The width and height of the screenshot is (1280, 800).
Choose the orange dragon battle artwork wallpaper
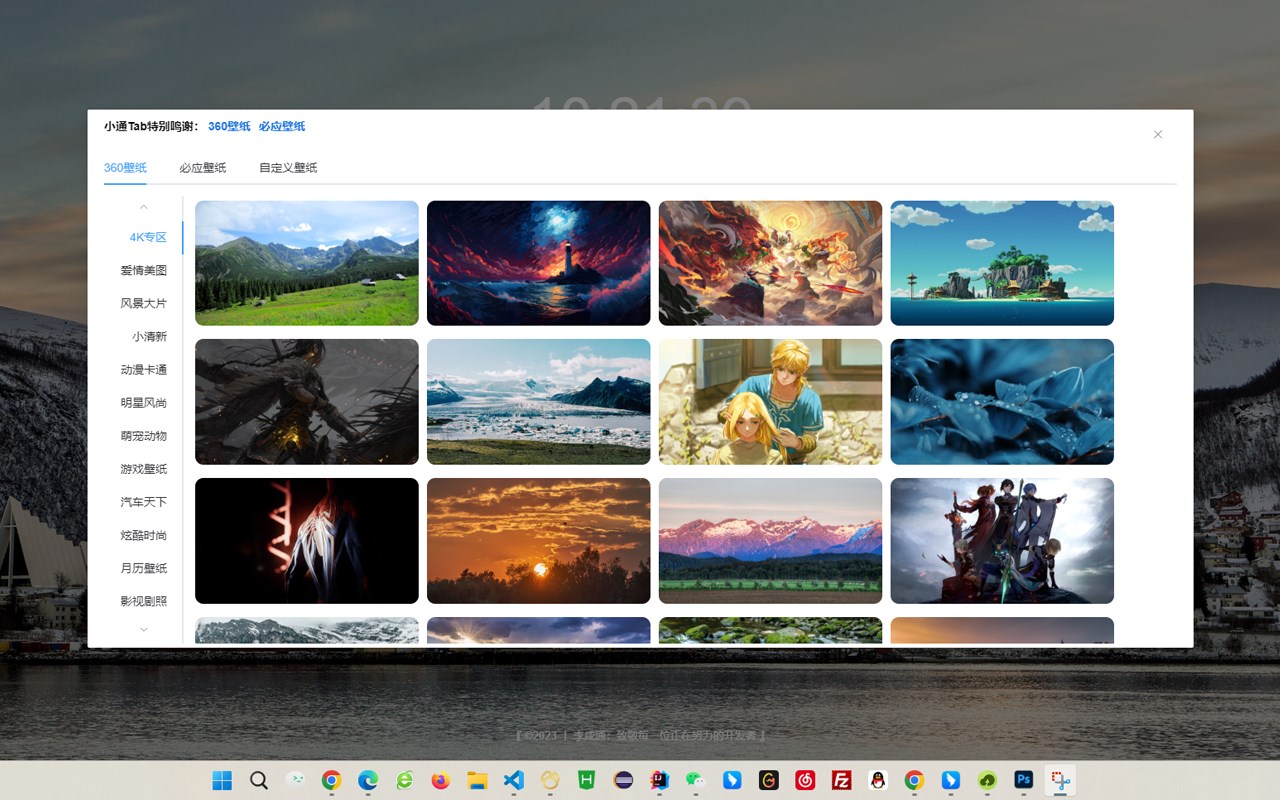pyautogui.click(x=770, y=263)
